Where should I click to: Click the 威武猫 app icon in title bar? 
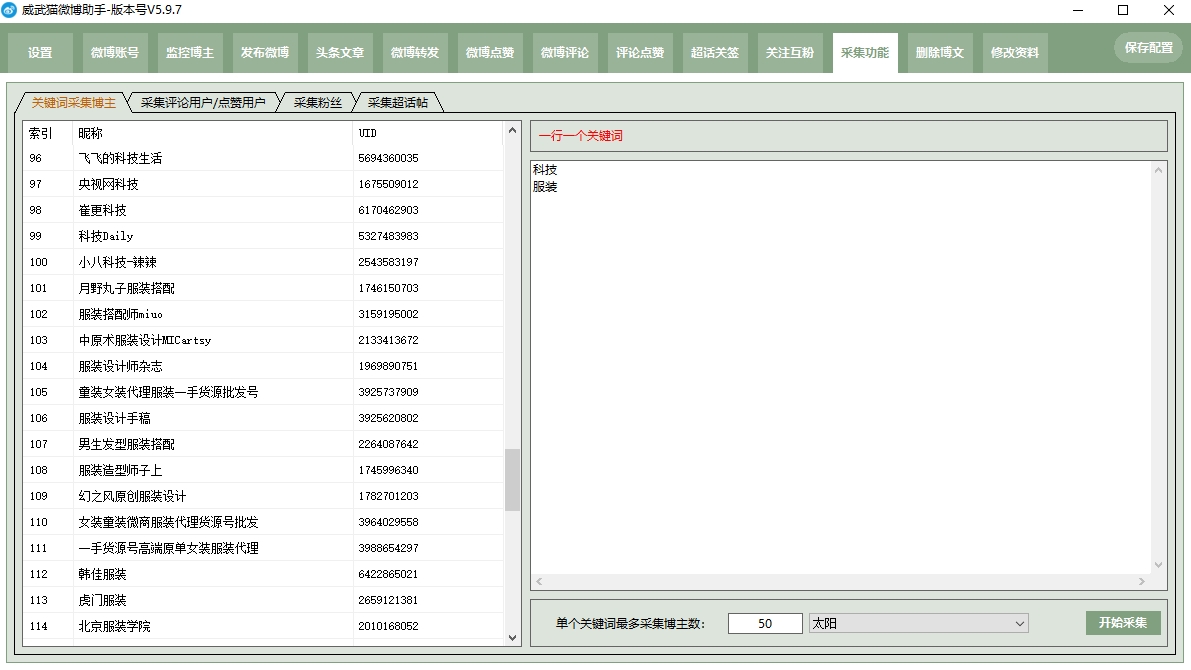(10, 10)
